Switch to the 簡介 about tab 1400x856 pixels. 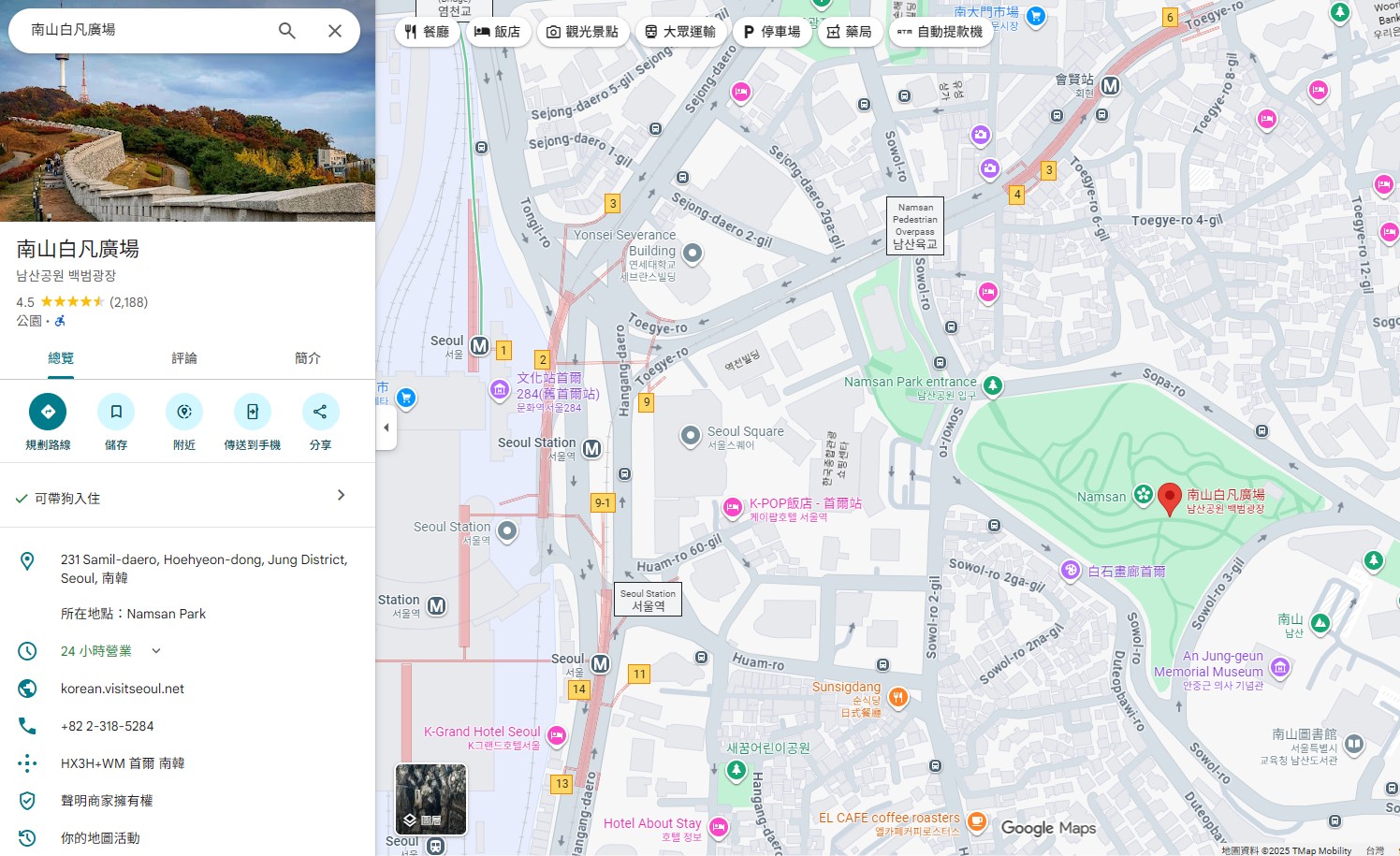click(307, 358)
